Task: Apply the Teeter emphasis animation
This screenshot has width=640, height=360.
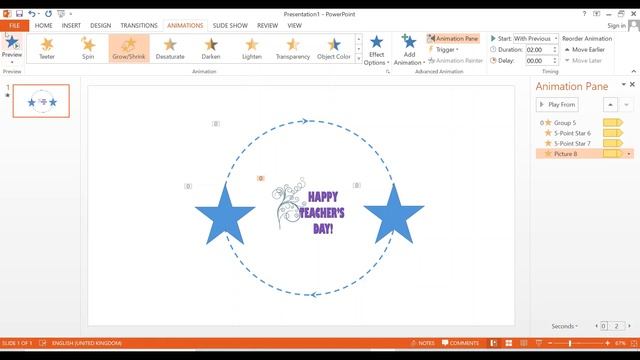Action: (47, 49)
